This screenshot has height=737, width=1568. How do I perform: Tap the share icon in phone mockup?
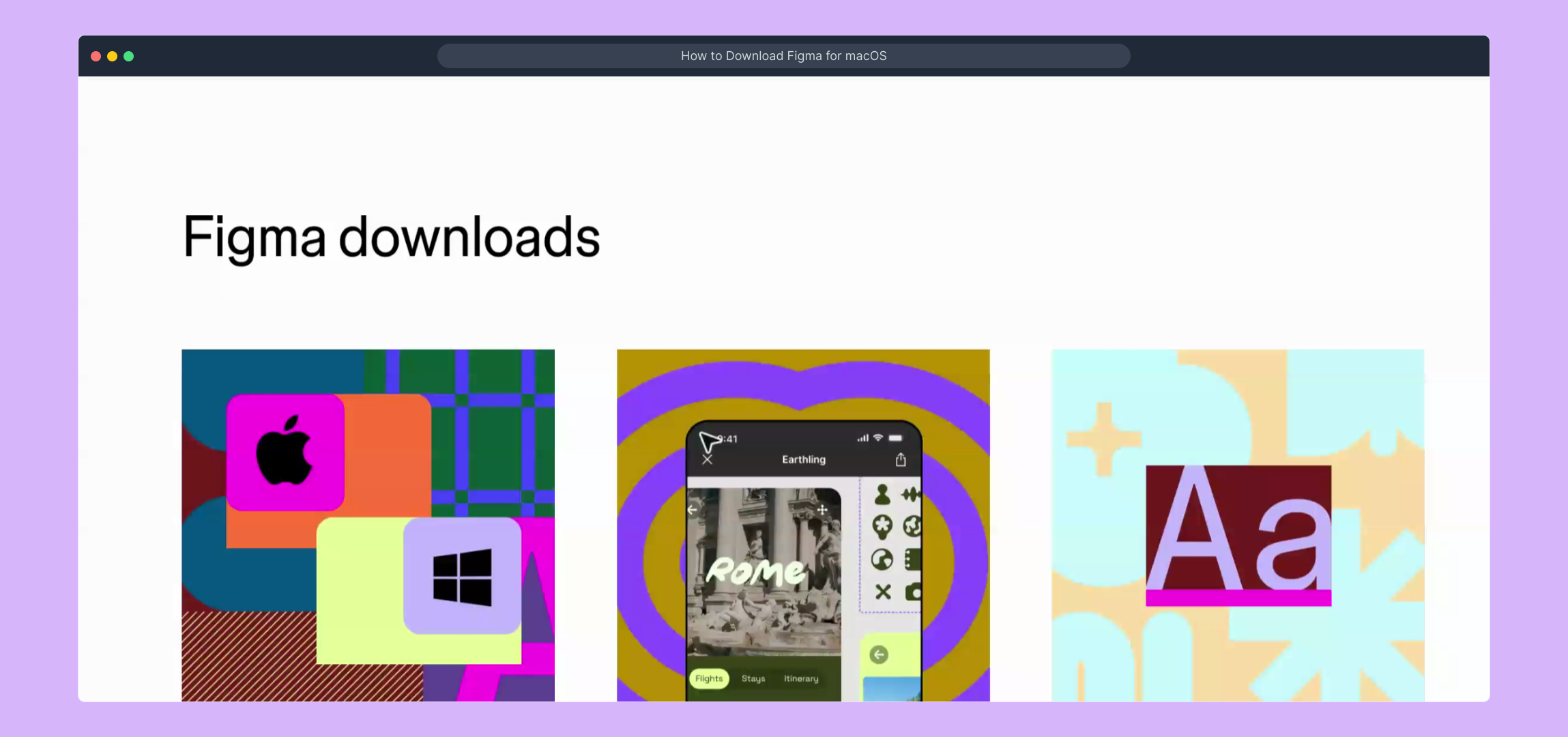pos(901,460)
